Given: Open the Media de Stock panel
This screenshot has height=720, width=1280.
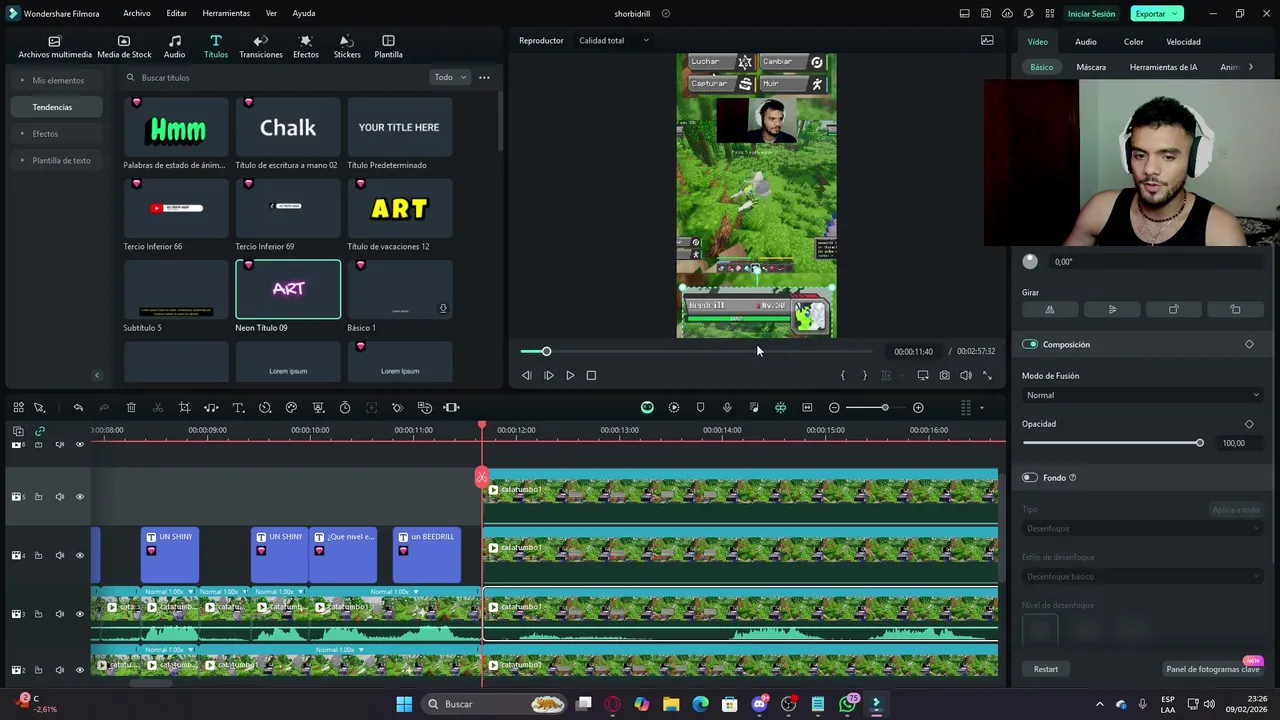Looking at the screenshot, I should [124, 47].
